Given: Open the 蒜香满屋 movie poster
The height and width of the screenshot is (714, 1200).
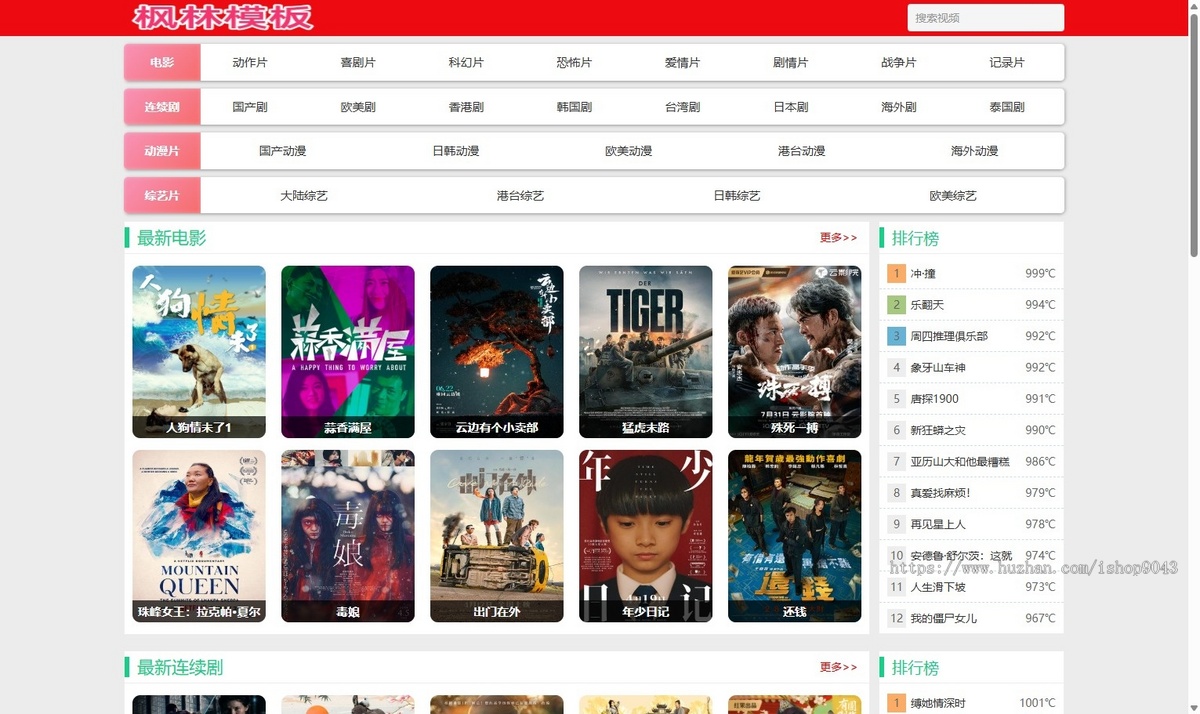Looking at the screenshot, I should coord(348,351).
